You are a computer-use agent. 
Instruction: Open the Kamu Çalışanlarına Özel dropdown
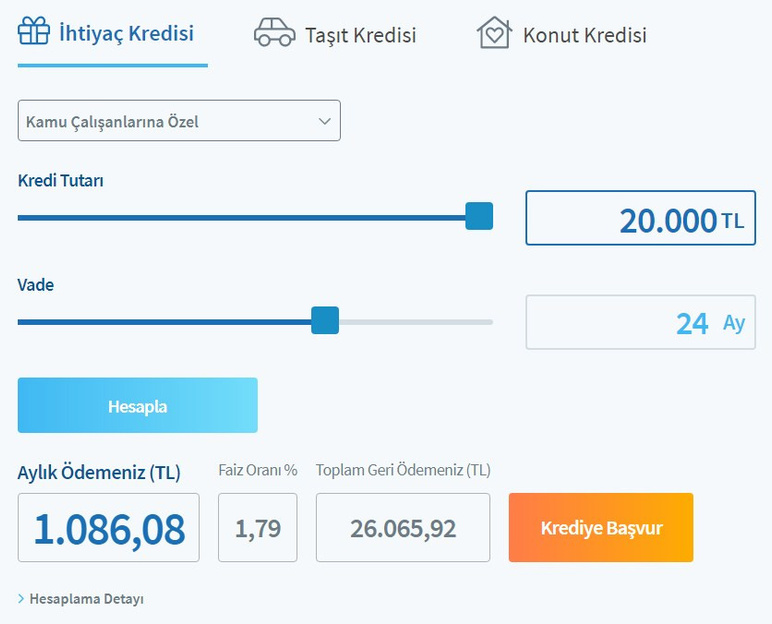point(179,121)
